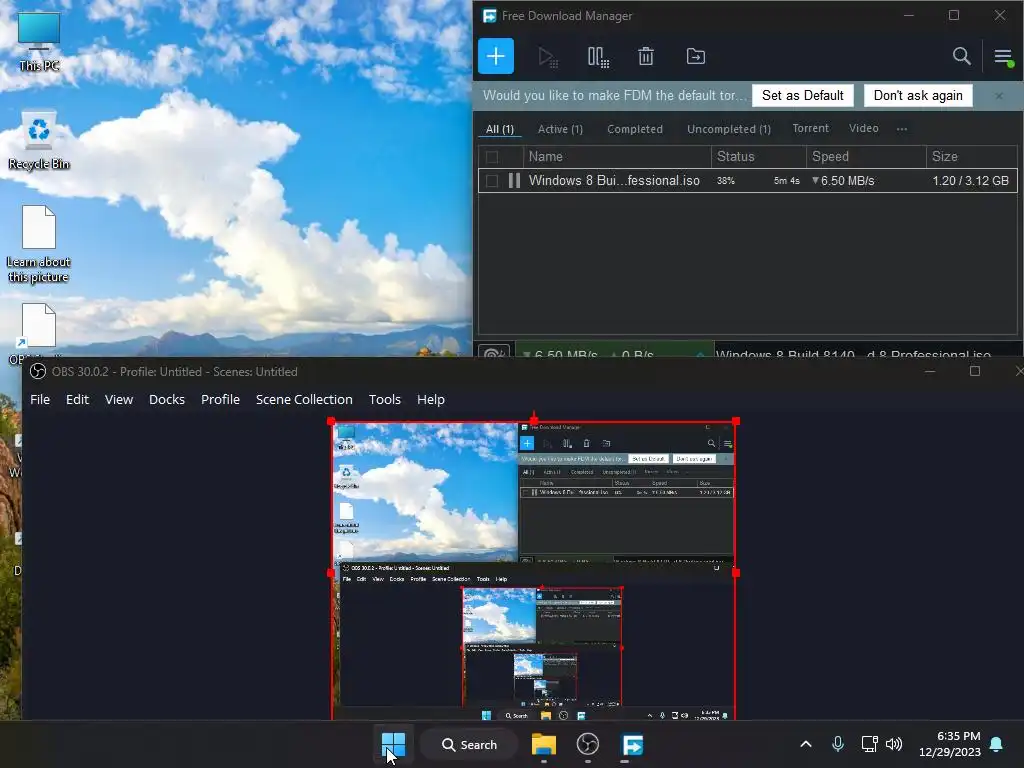This screenshot has width=1024, height=768.
Task: Sort downloads by Size column
Action: click(972, 157)
